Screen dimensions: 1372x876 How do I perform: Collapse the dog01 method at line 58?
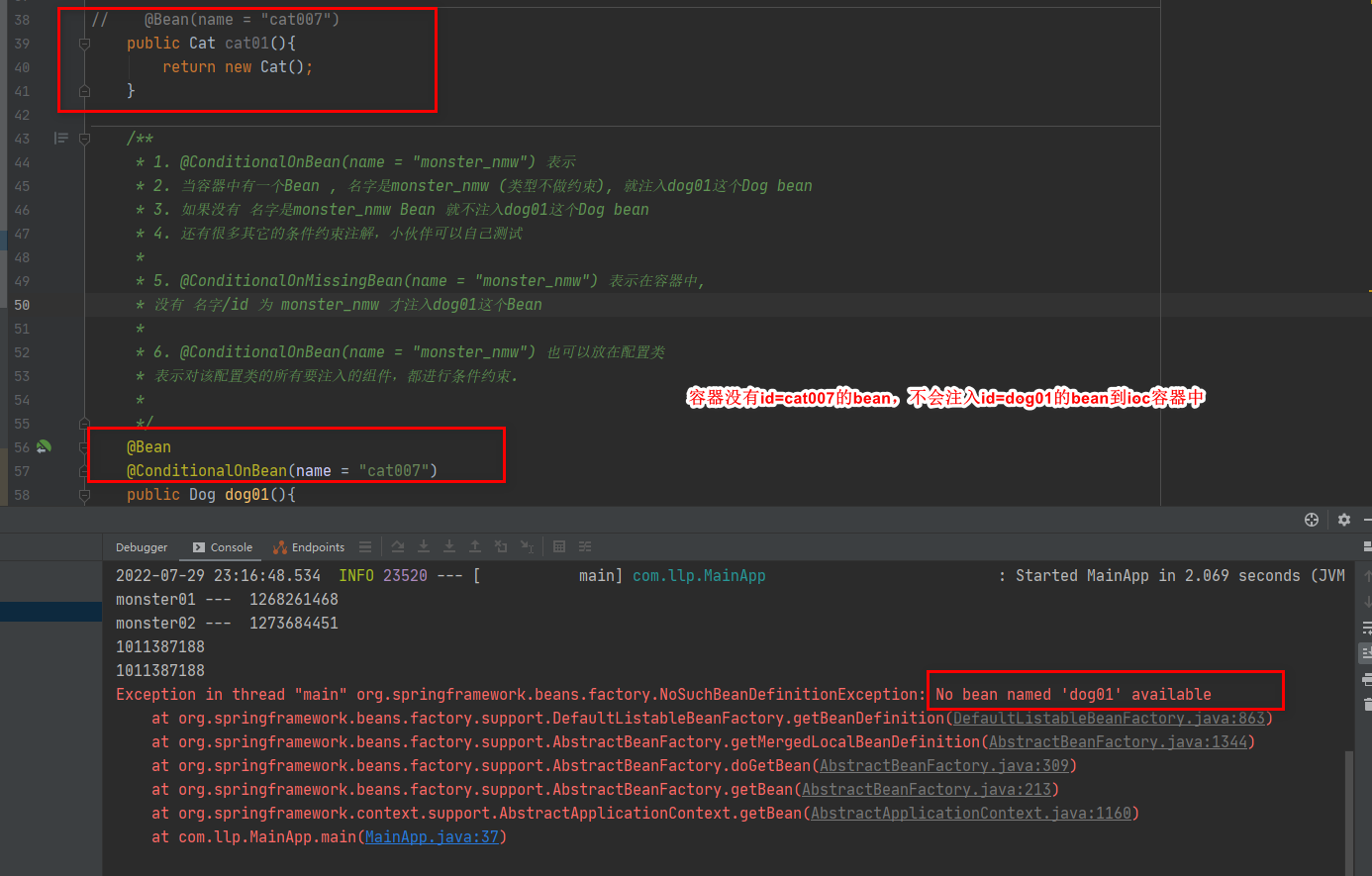tap(84, 495)
